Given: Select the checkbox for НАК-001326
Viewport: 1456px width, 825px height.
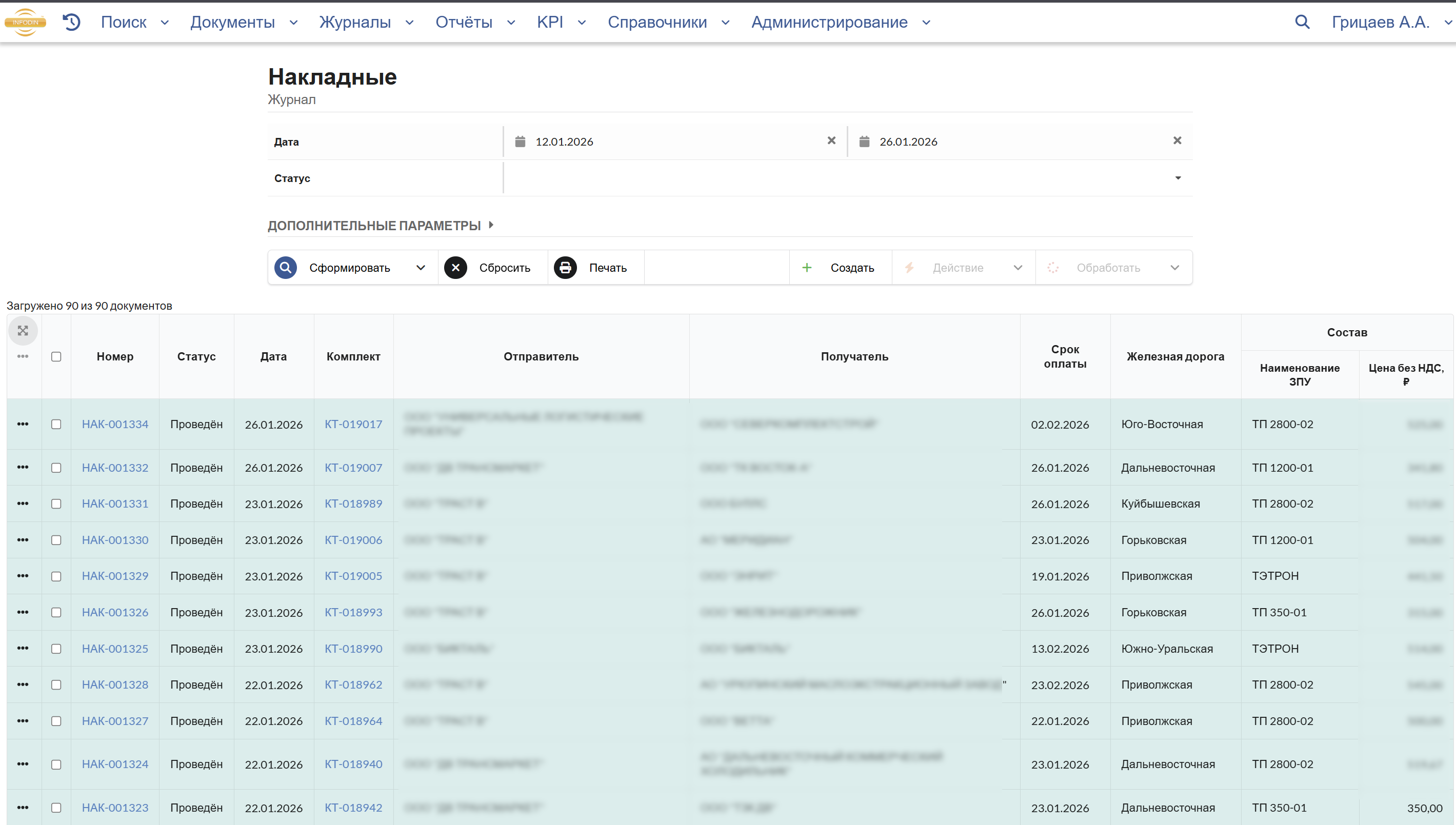Looking at the screenshot, I should coord(56,613).
